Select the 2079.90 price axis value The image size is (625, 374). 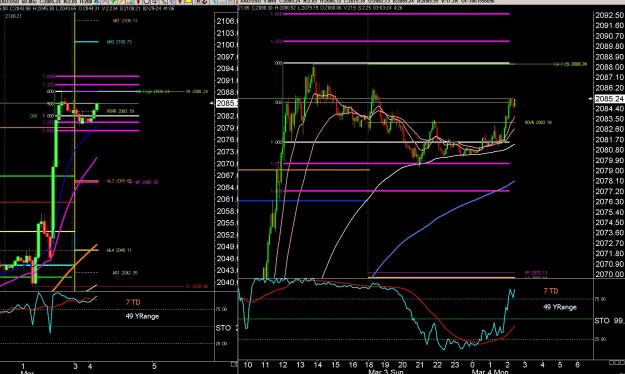click(609, 160)
